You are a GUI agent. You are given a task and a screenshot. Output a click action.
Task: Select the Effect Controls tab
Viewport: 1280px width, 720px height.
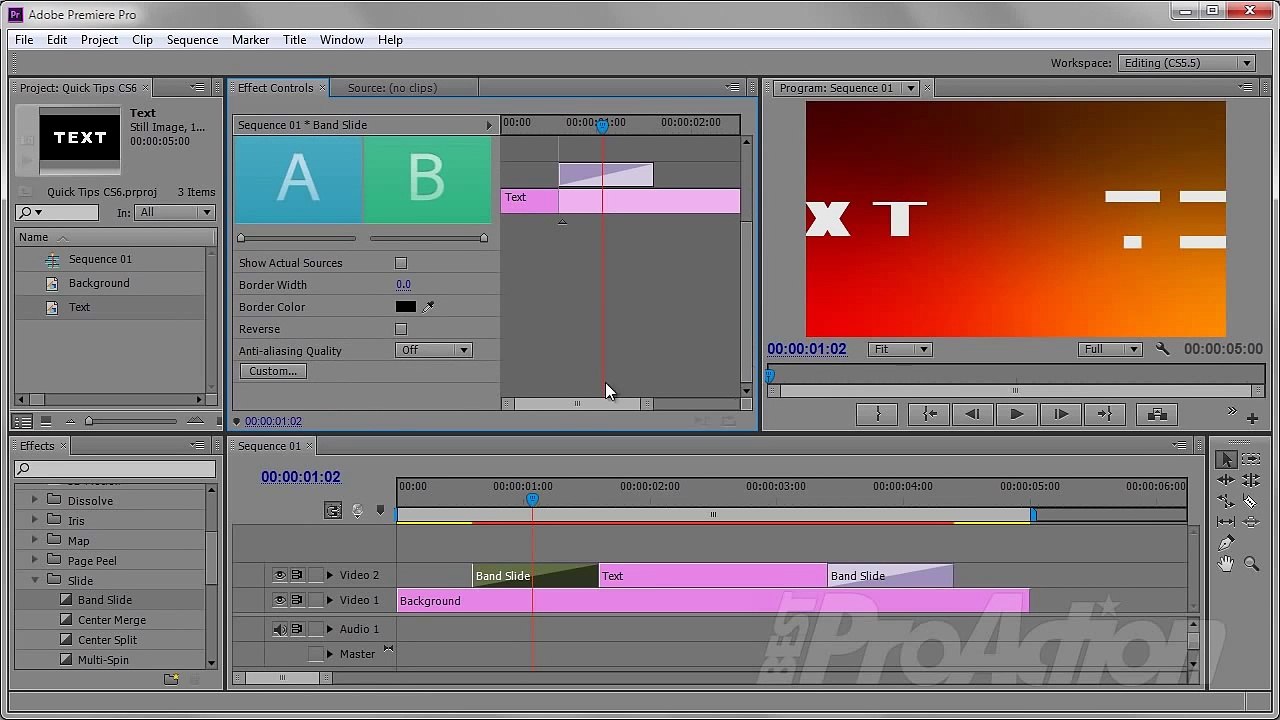pyautogui.click(x=275, y=88)
